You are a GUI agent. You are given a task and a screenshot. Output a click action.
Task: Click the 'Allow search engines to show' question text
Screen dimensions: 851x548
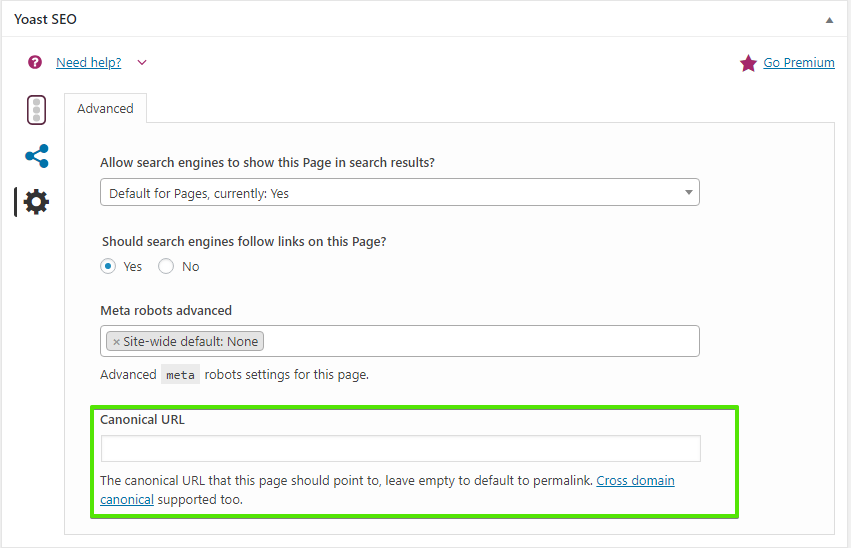268,163
